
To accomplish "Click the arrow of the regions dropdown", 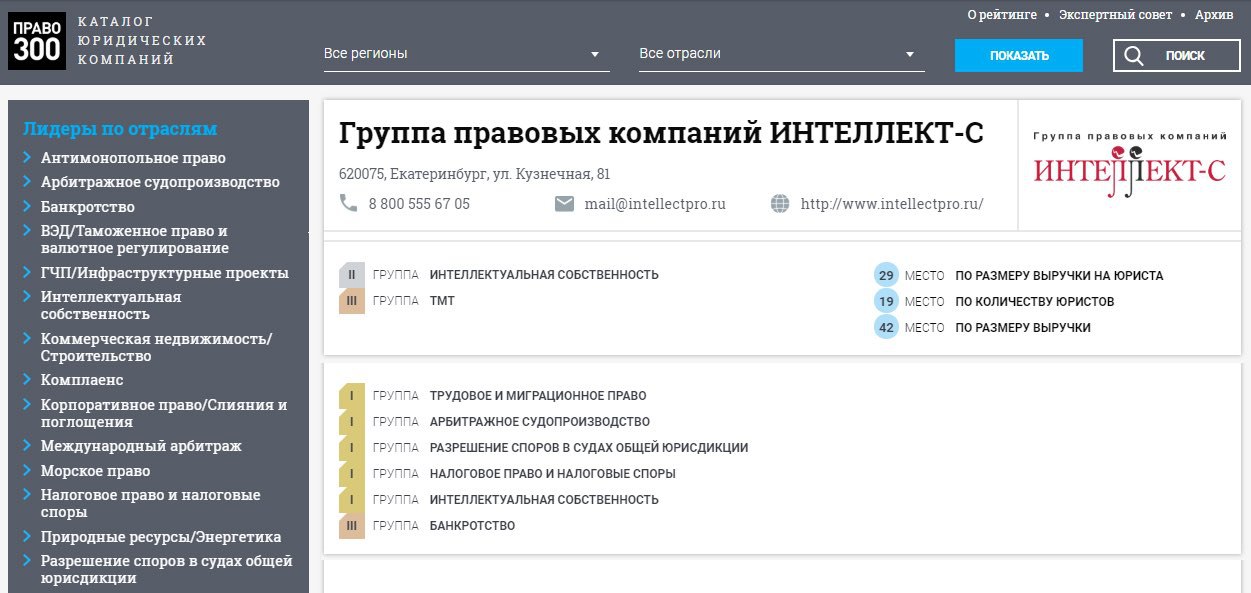I will click(x=595, y=55).
